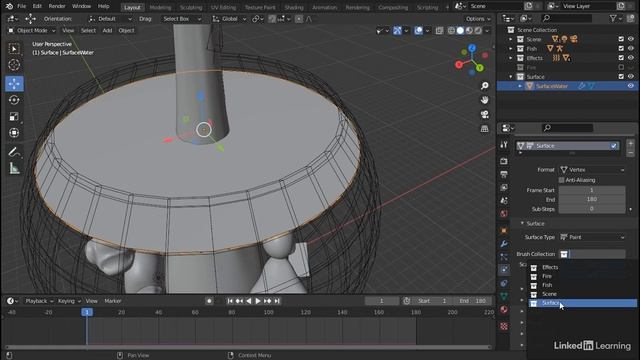Expand the Fish collection in outliner
640x360 pixels.
click(511, 49)
